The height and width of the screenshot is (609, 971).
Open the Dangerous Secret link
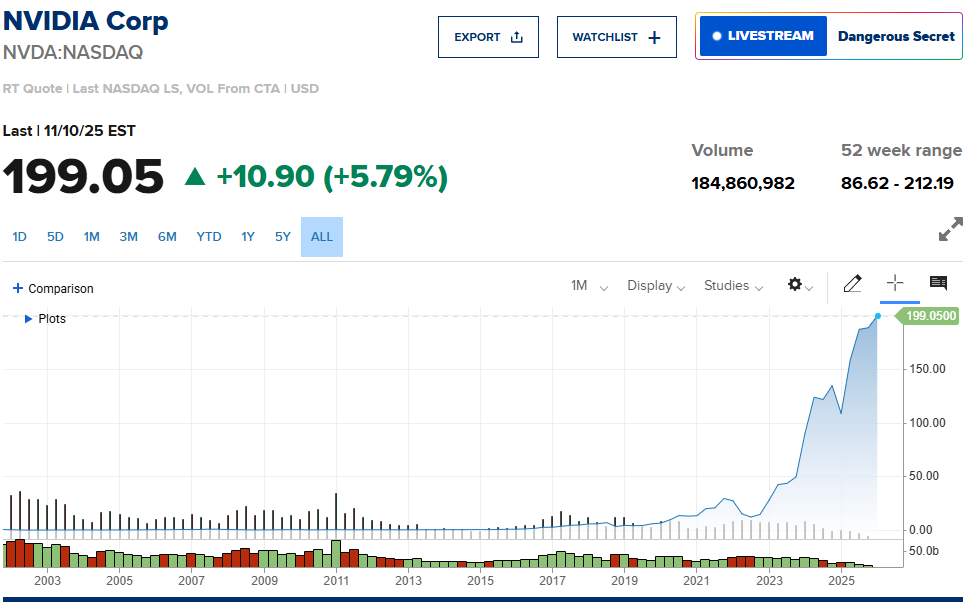pyautogui.click(x=896, y=36)
